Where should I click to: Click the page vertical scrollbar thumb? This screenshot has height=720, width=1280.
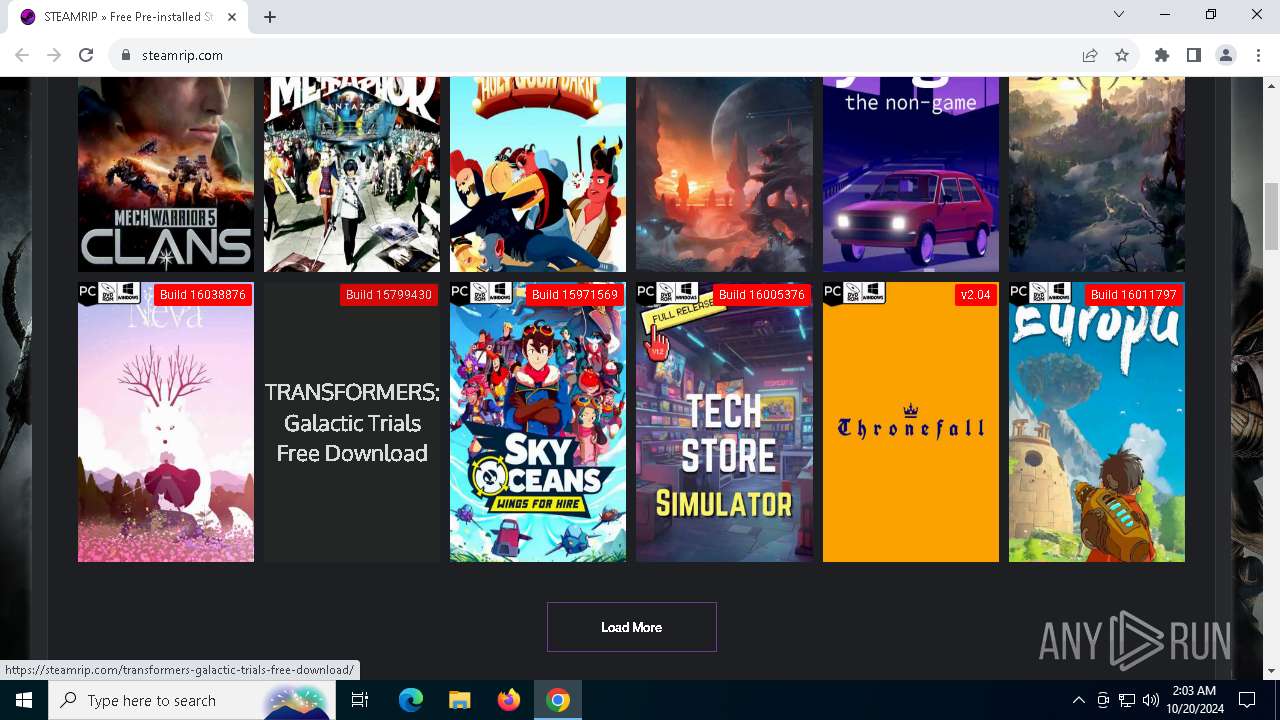click(x=1271, y=216)
